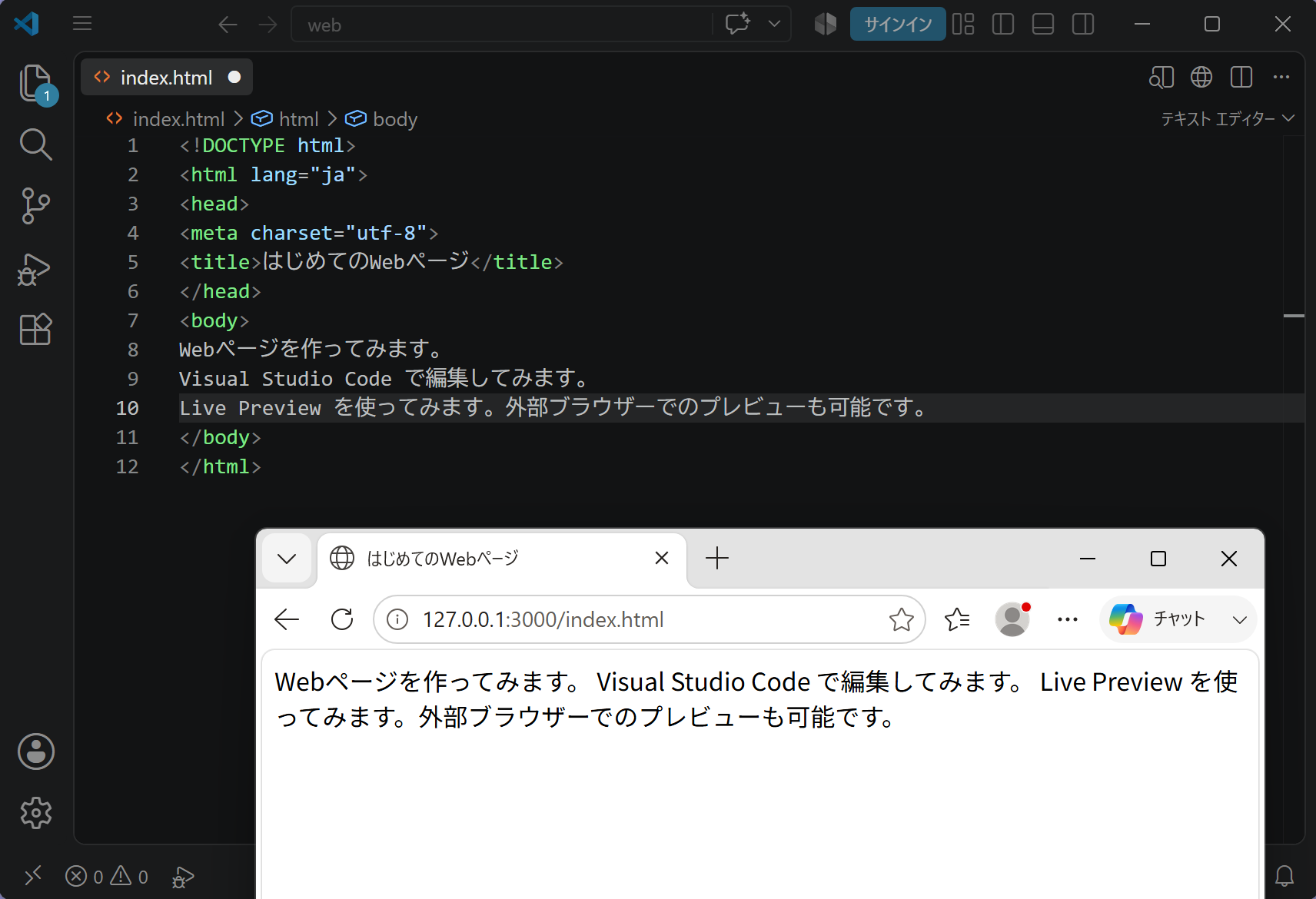Expand the チャット dropdown chevron

pos(1240,619)
